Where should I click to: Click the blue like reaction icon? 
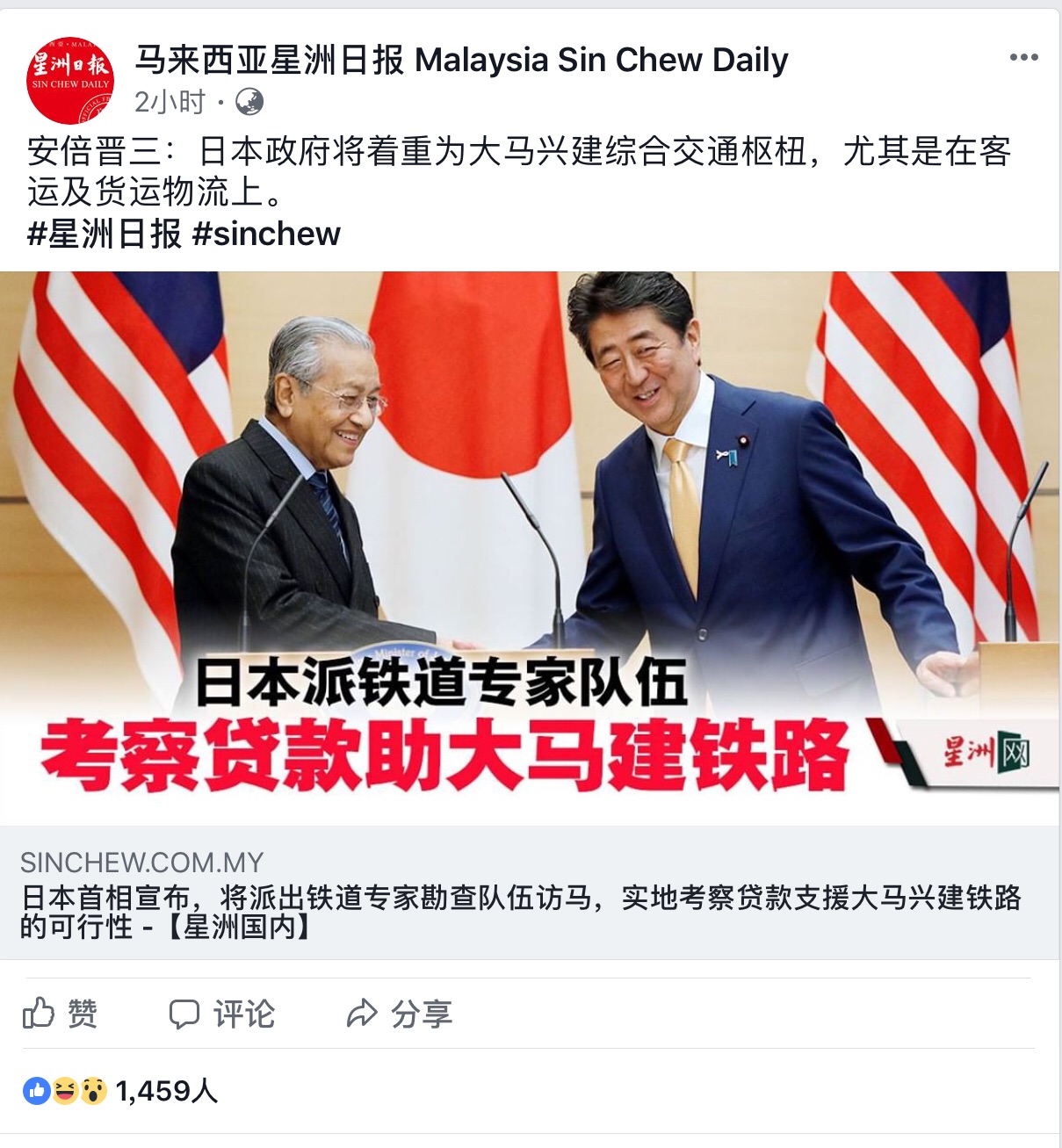pos(36,1091)
